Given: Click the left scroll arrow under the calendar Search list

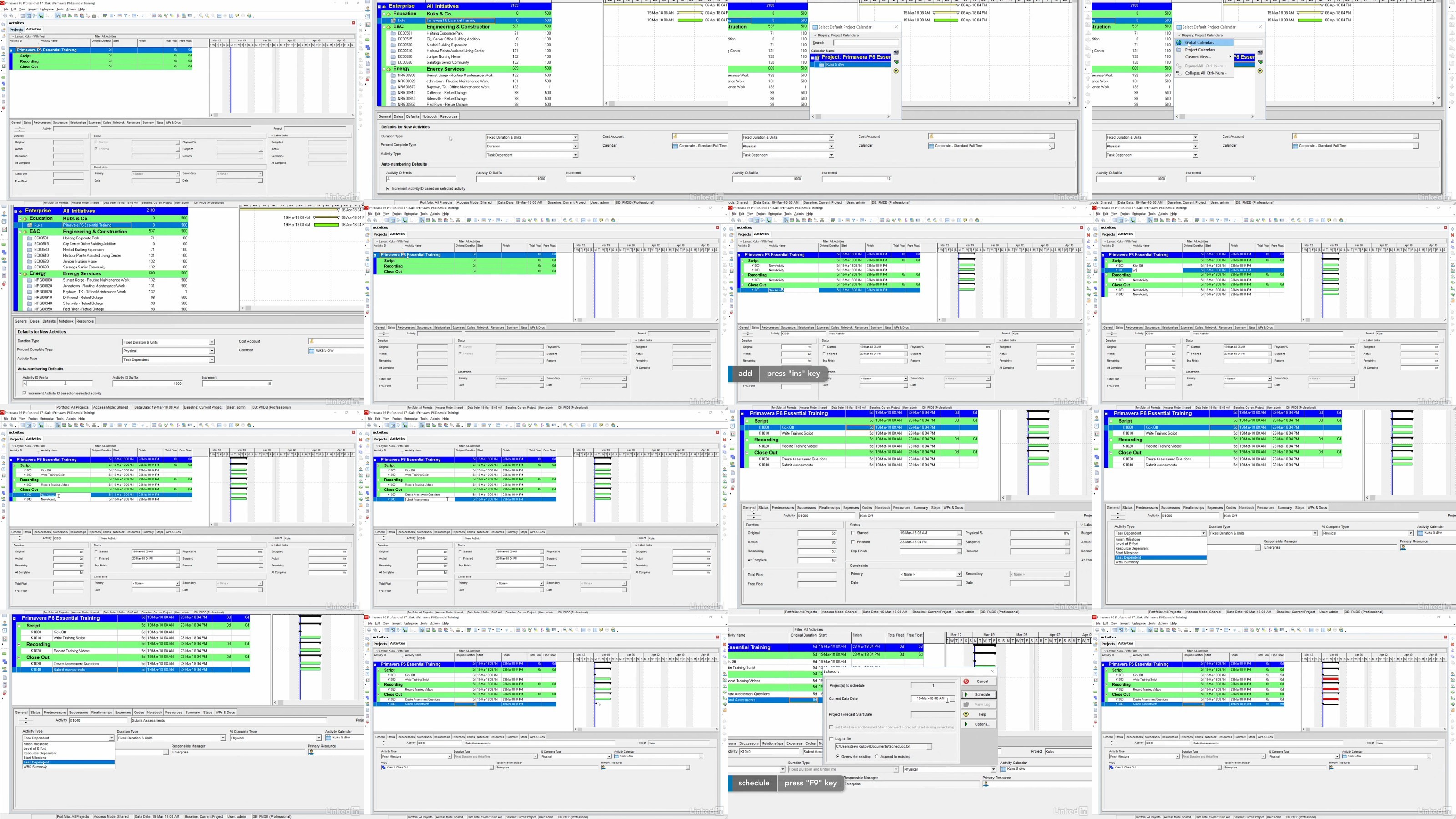Looking at the screenshot, I should 814,116.
